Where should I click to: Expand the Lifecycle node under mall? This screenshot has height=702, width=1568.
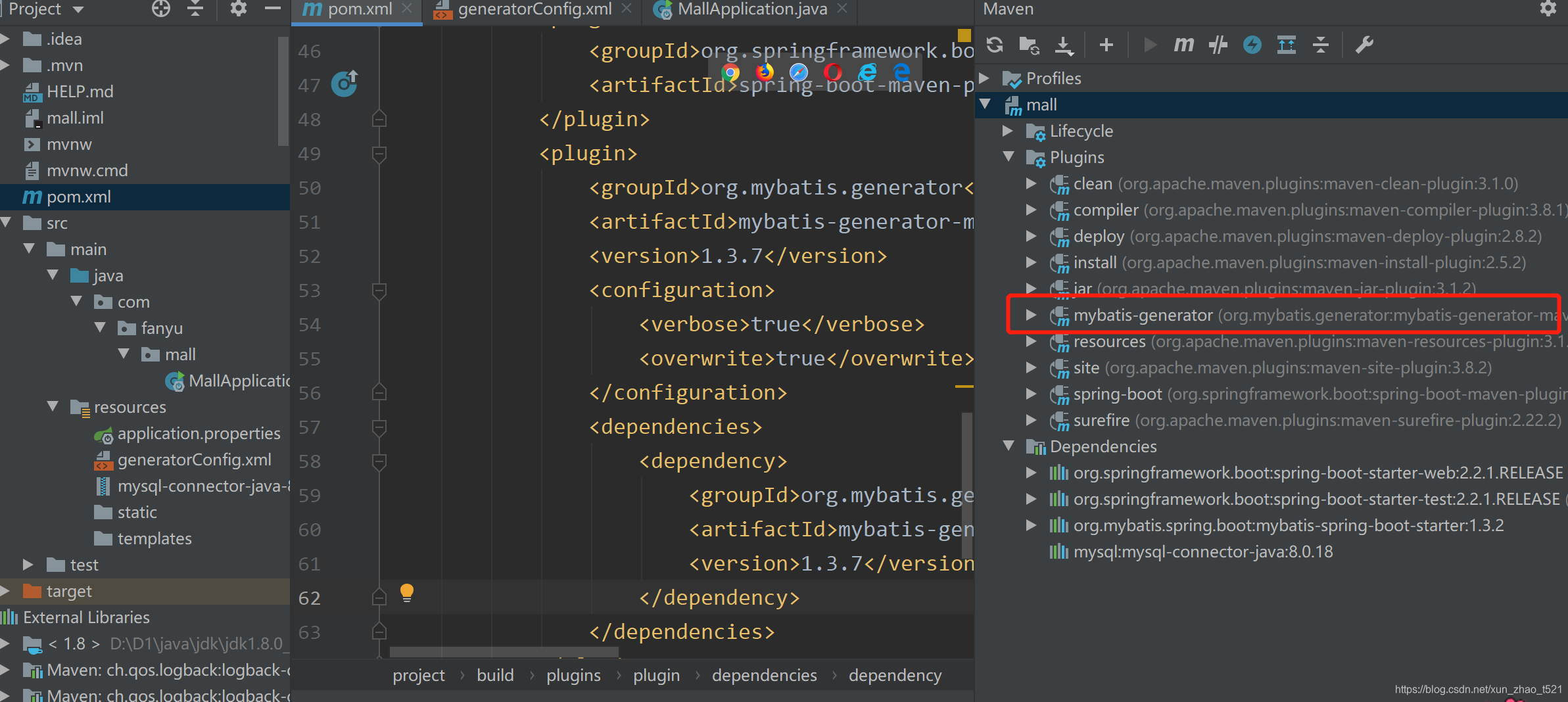[x=1009, y=131]
